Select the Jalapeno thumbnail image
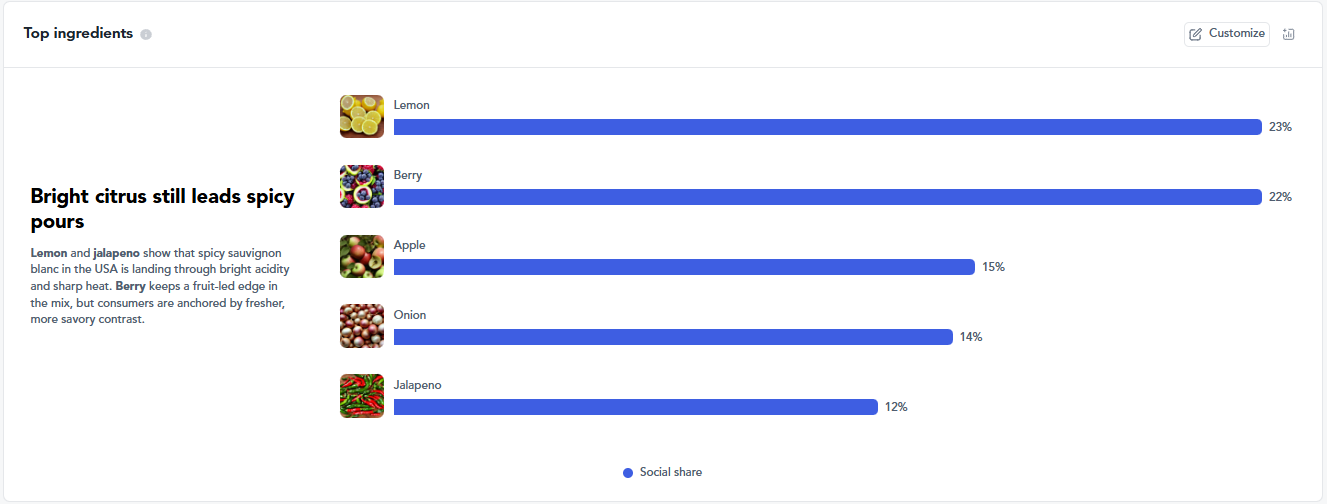Viewport: 1327px width, 504px height. click(x=362, y=396)
